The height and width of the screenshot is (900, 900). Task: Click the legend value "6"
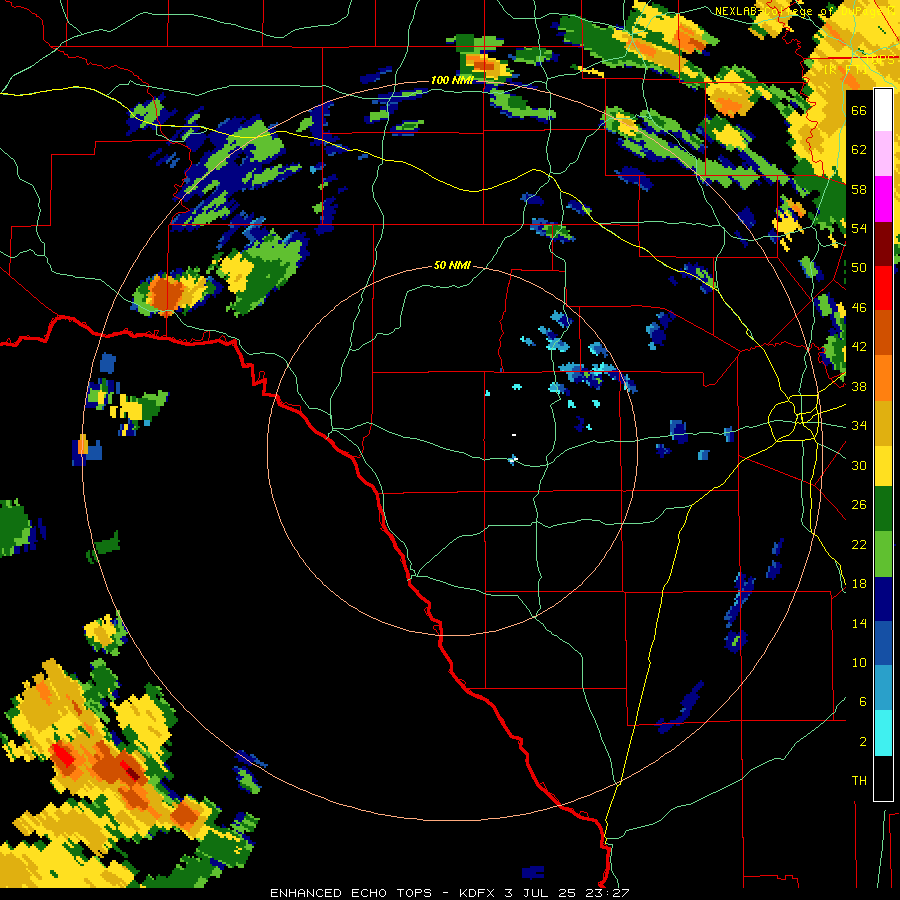(863, 702)
